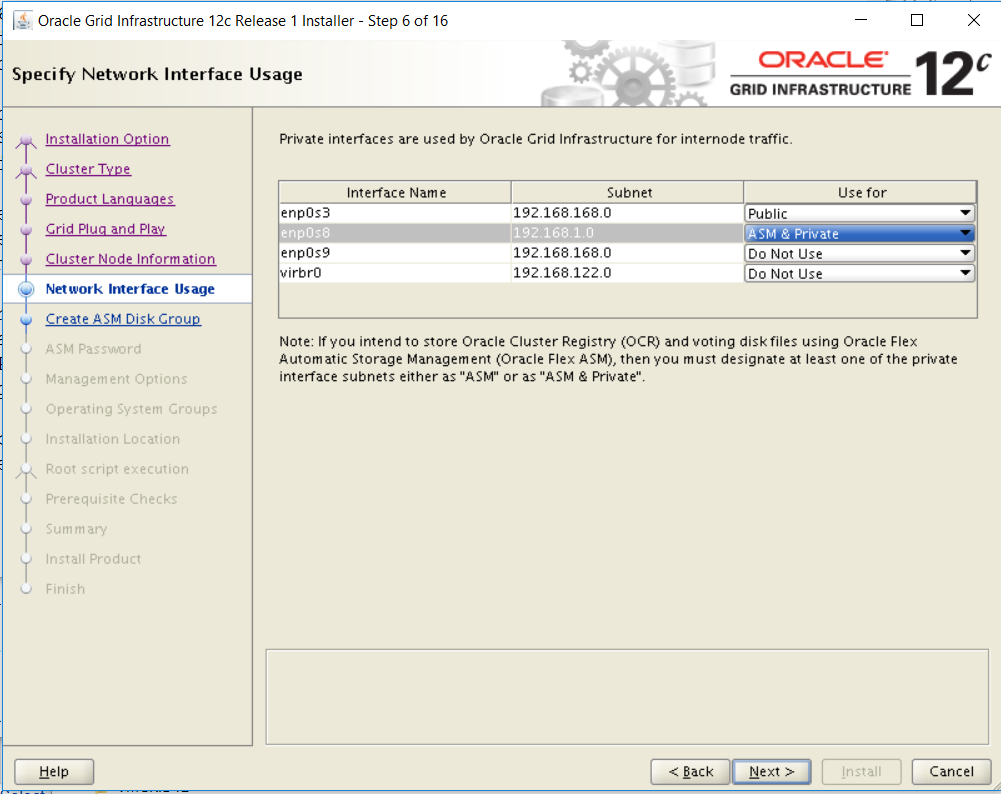The image size is (1001, 794).
Task: Click the Interface Name column header
Action: point(395,193)
